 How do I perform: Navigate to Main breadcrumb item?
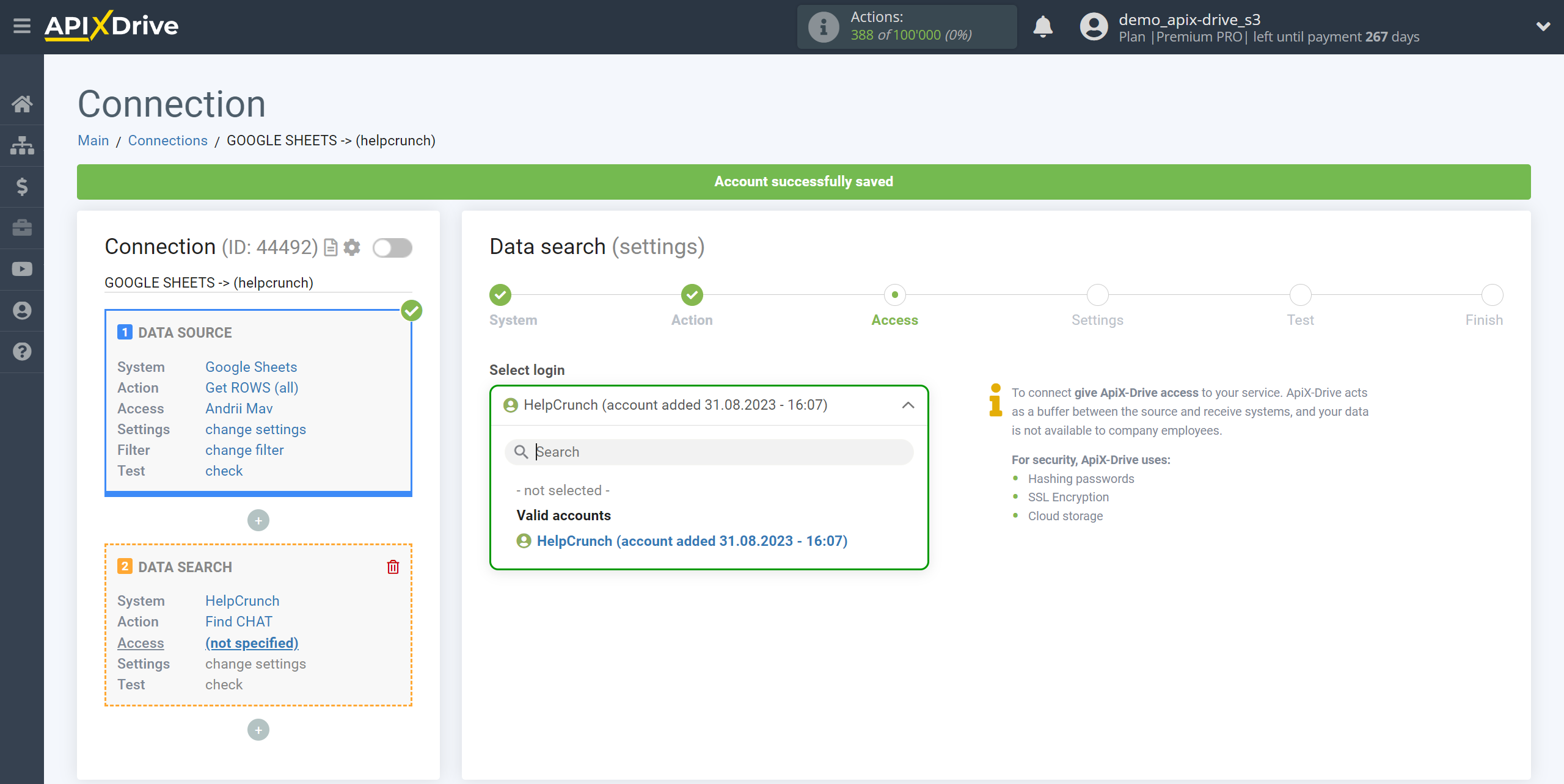coord(93,140)
